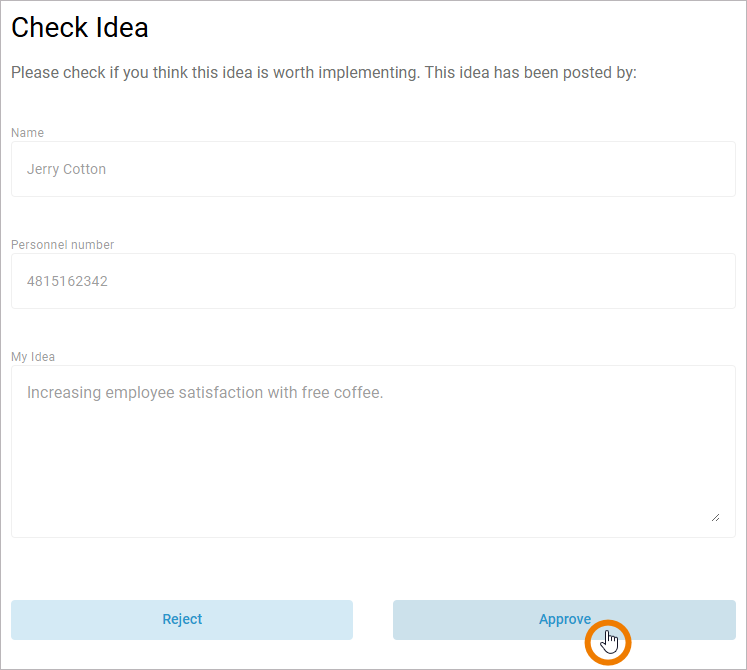Click the "Name" field label
Image resolution: width=747 pixels, height=670 pixels.
[27, 133]
